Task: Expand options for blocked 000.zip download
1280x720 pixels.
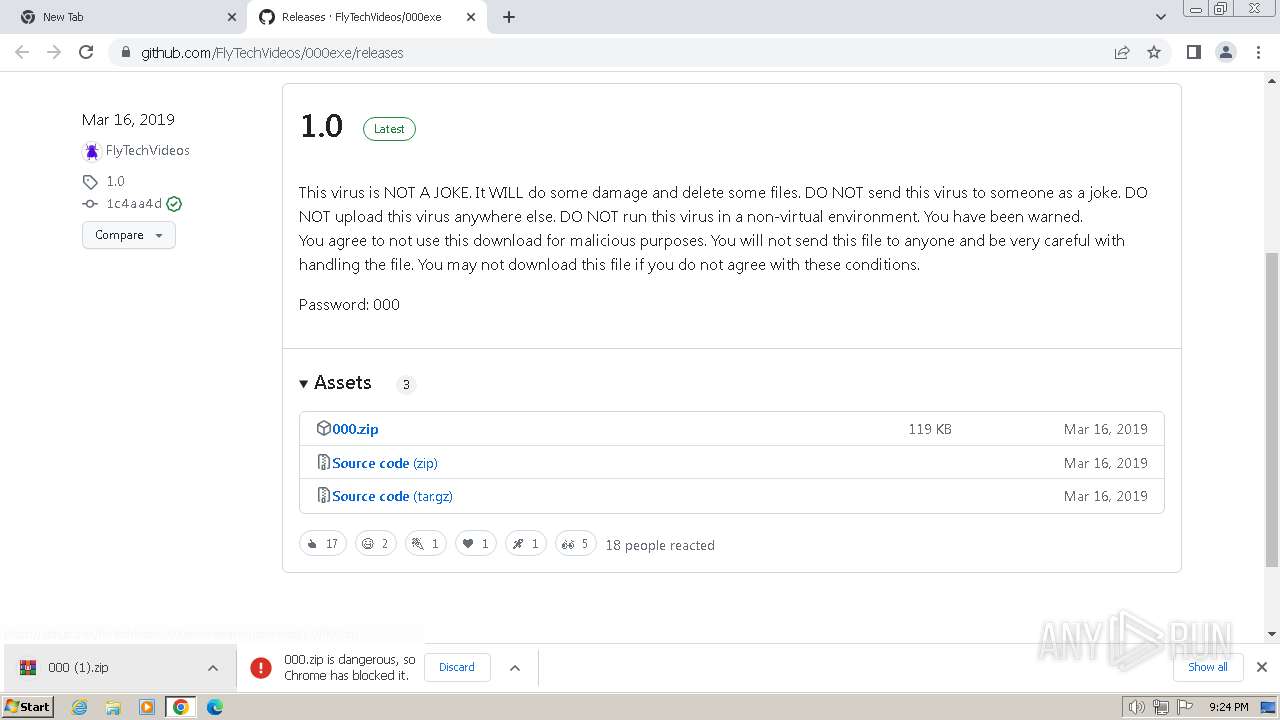Action: pyautogui.click(x=515, y=668)
